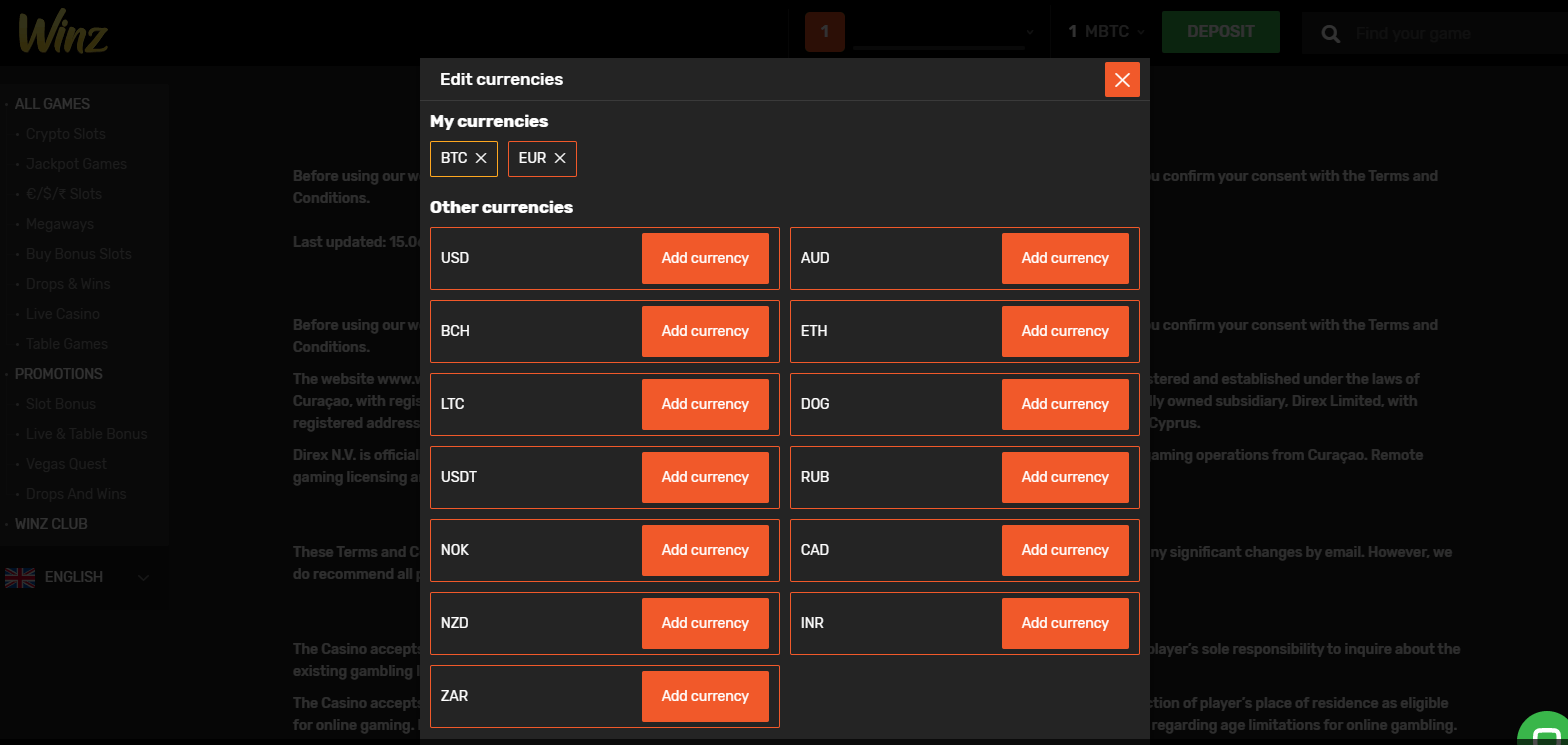Open €/$/₹ Slots category
Image resolution: width=1568 pixels, height=745 pixels.
pos(64,194)
